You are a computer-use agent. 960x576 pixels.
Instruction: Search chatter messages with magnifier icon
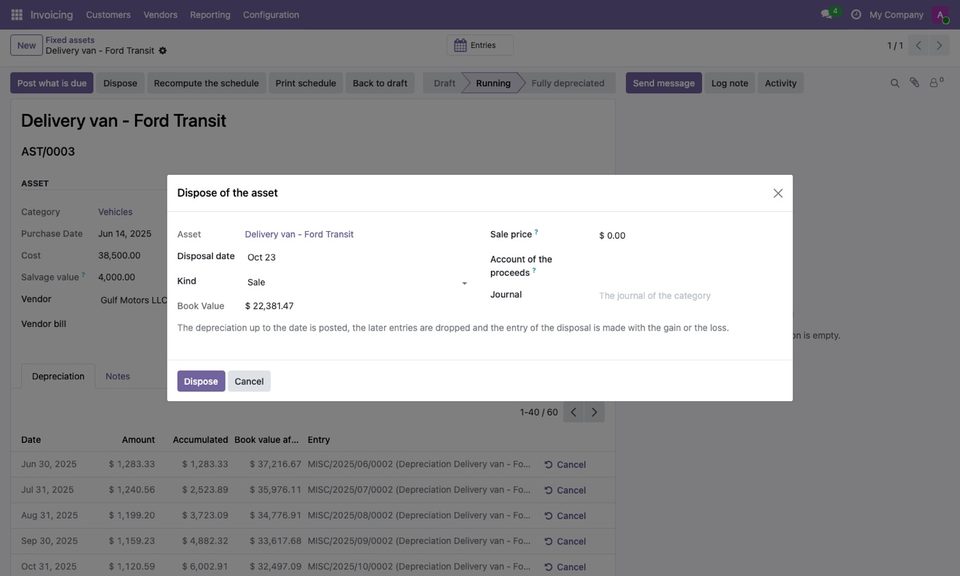(x=894, y=83)
